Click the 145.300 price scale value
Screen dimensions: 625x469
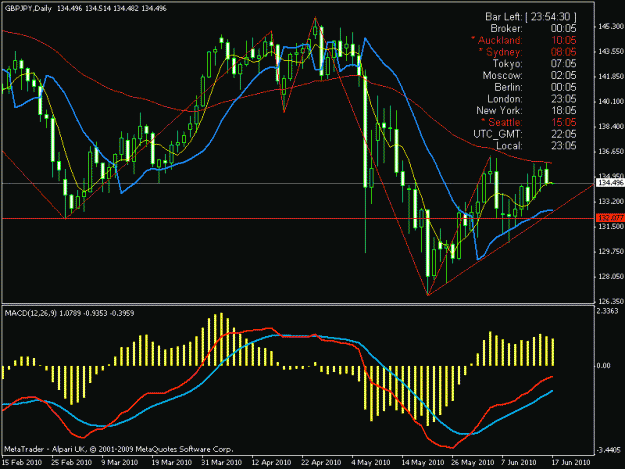click(611, 26)
